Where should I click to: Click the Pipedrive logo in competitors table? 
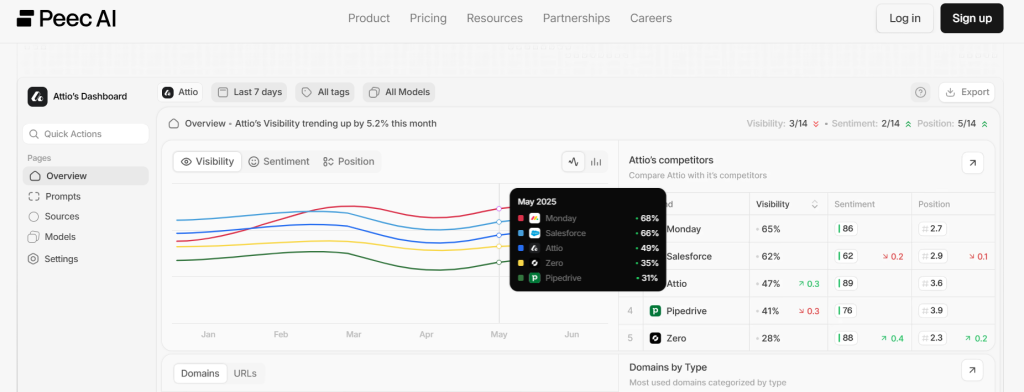(655, 311)
